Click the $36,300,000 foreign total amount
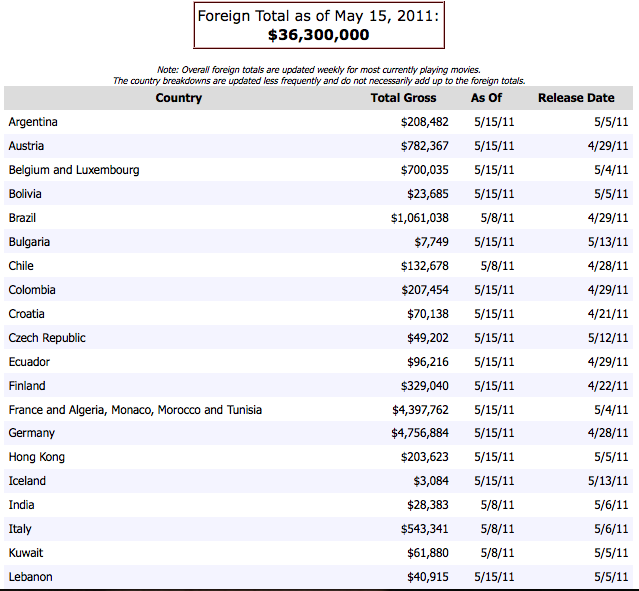Screen dimensions: 639x591 click(319, 35)
